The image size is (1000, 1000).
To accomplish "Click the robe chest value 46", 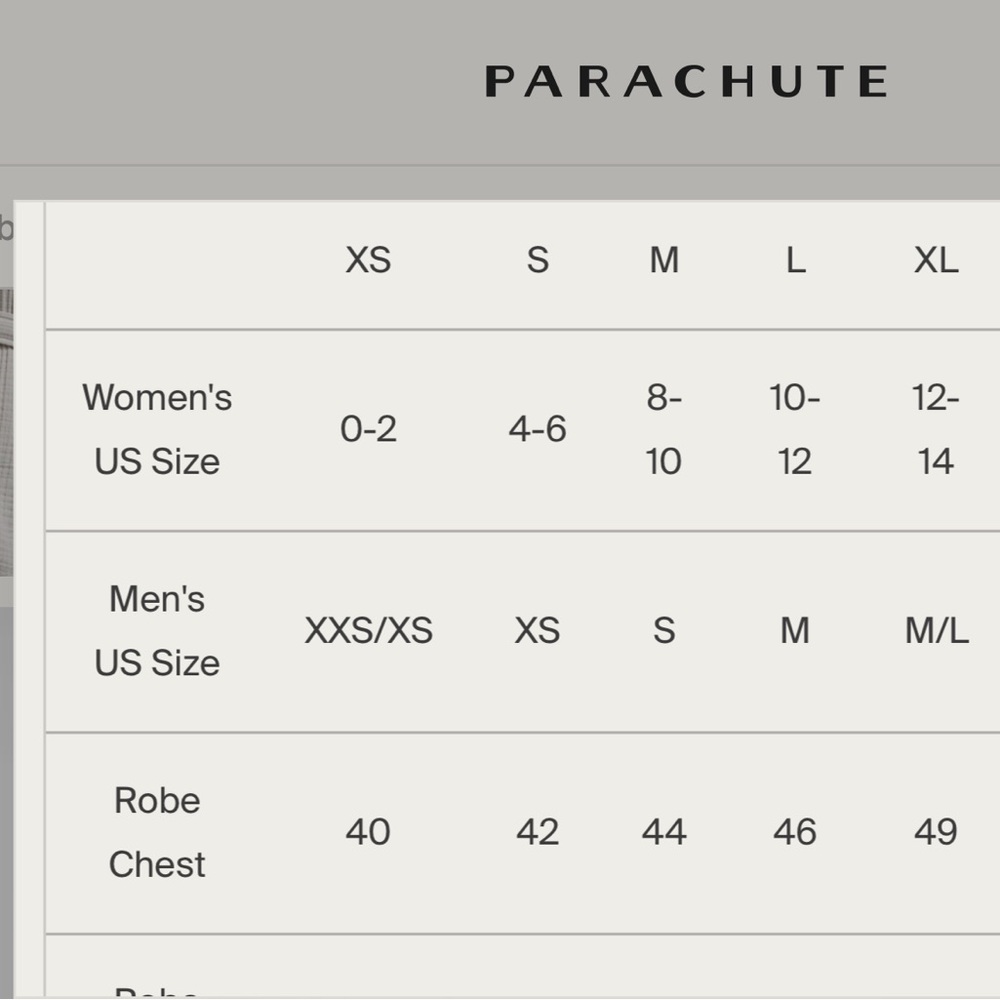I will [x=795, y=832].
